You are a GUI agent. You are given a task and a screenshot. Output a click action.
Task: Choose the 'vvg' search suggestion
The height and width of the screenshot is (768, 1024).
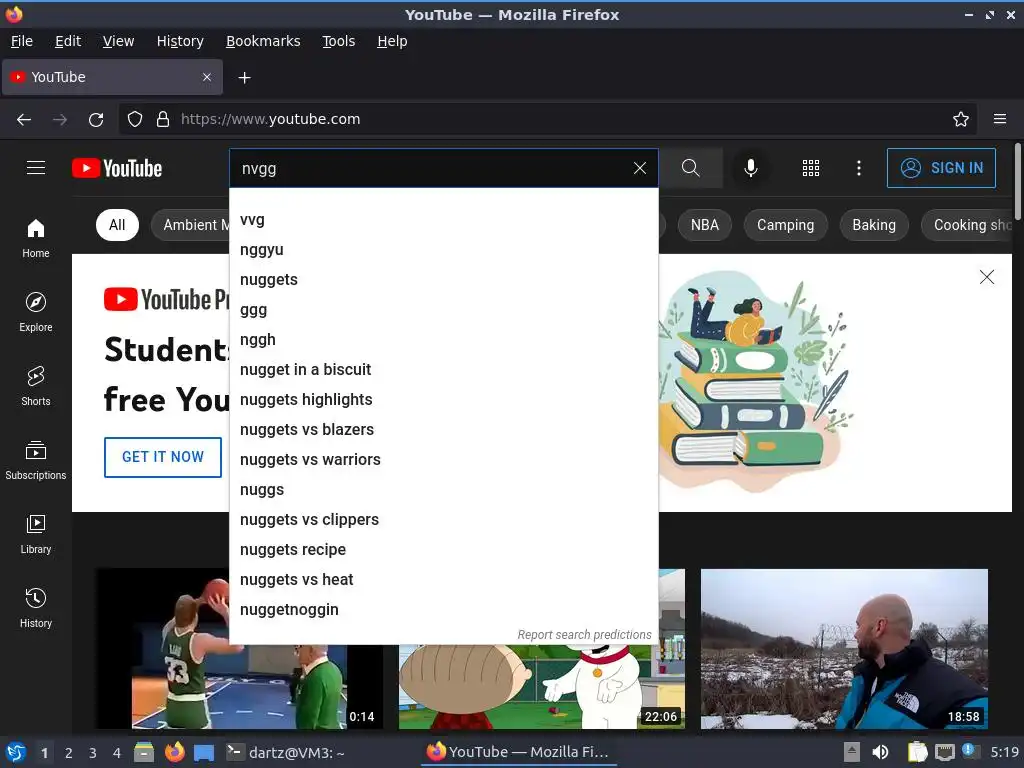443,220
